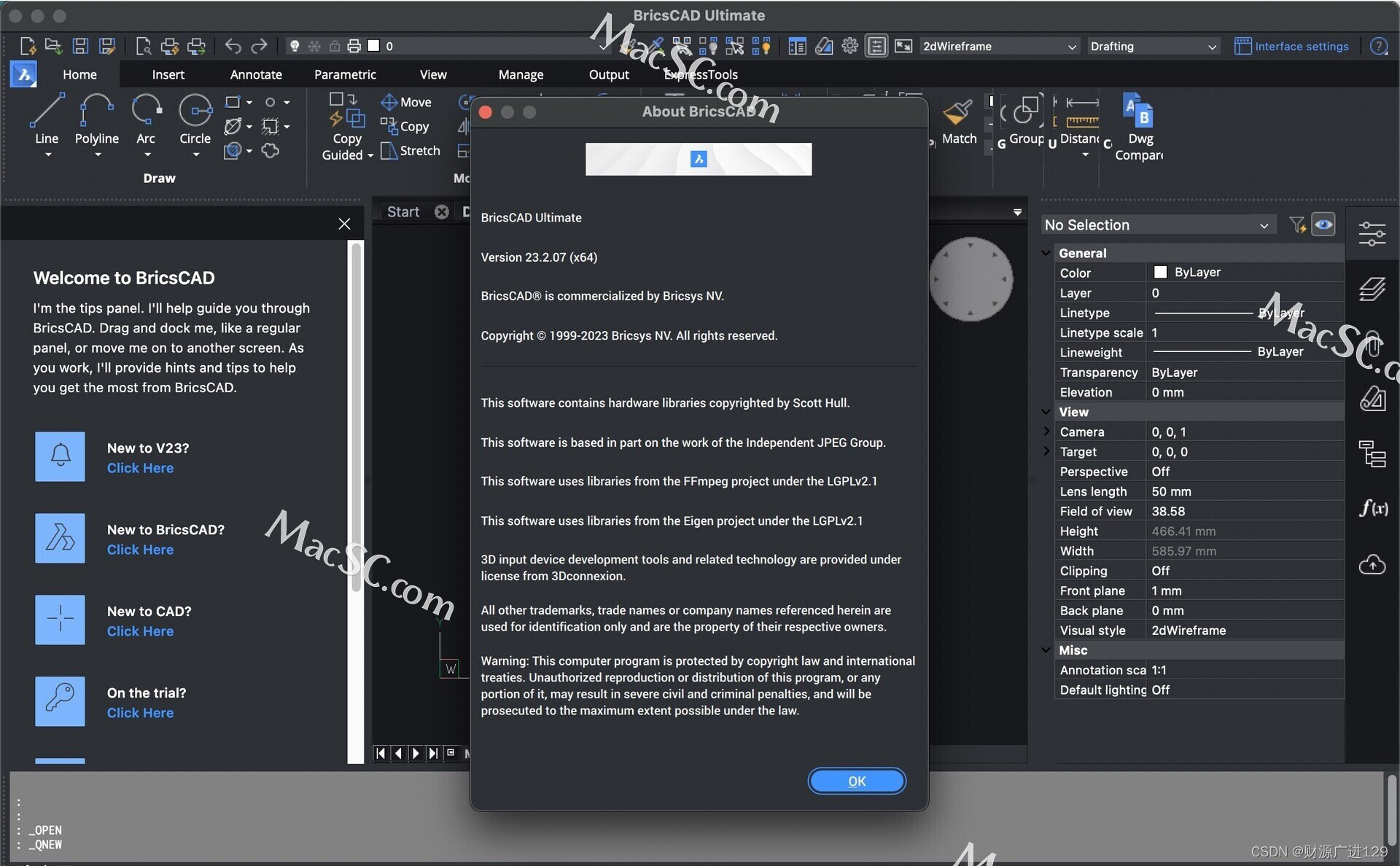Screen dimensions: 1400x866
Task: Select the Line drawing tool
Action: pos(47,119)
